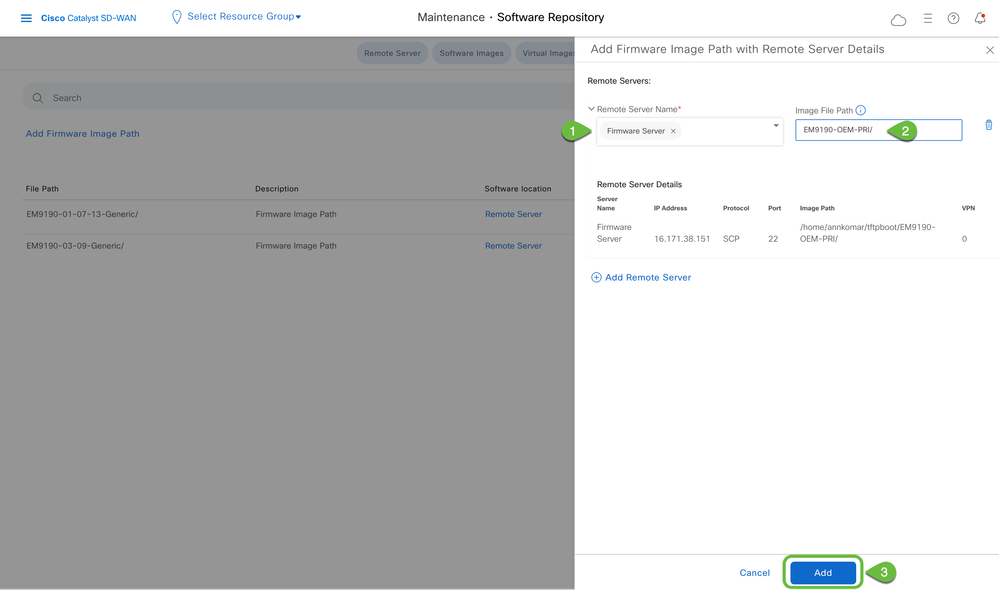Click the Maintenance breadcrumb text
This screenshot has width=999, height=590.
451,17
